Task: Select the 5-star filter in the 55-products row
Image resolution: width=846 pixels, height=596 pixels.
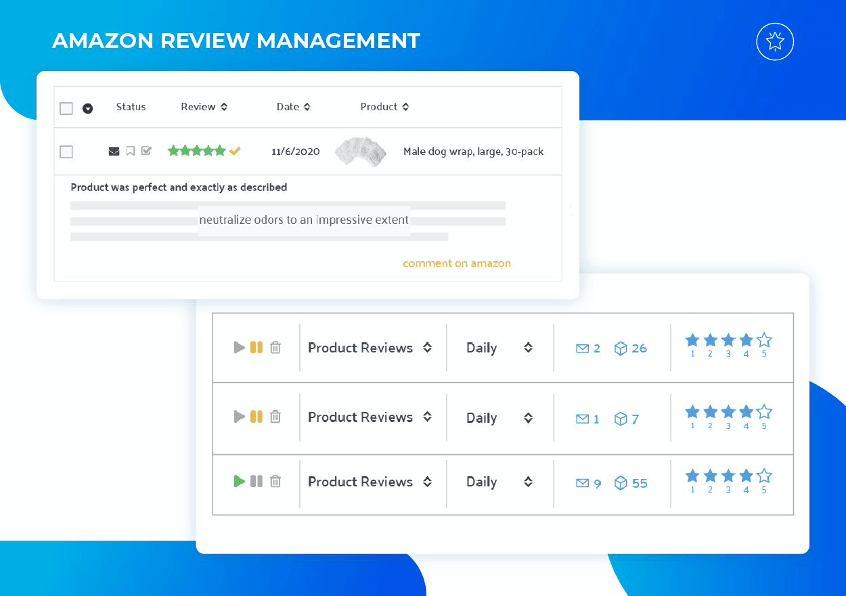Action: pos(764,480)
